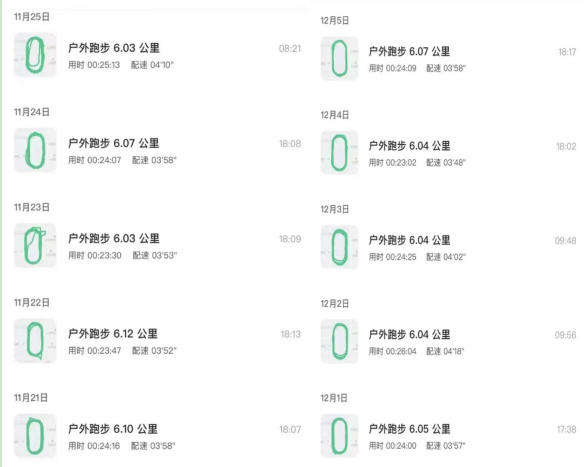Image resolution: width=587 pixels, height=467 pixels.
Task: Open route map thumbnail for 12月5日 run
Action: coord(339,58)
